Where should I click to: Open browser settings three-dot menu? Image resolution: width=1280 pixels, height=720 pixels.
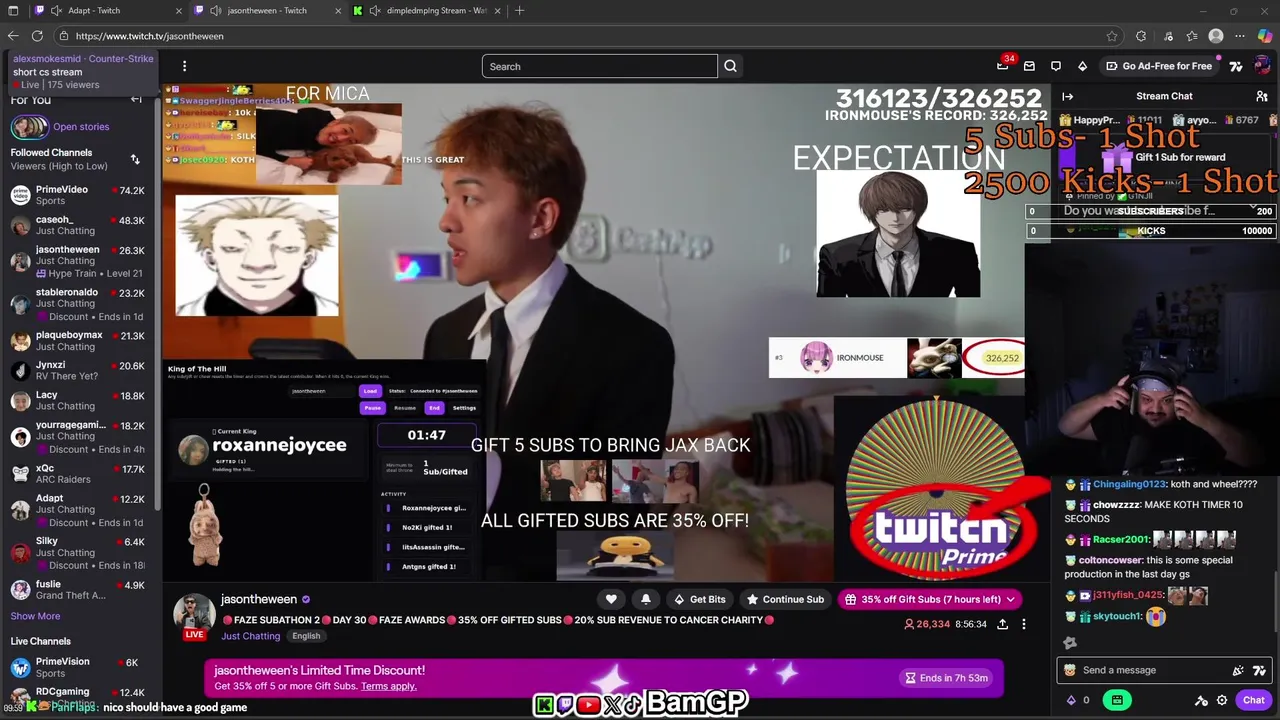[x=1240, y=36]
